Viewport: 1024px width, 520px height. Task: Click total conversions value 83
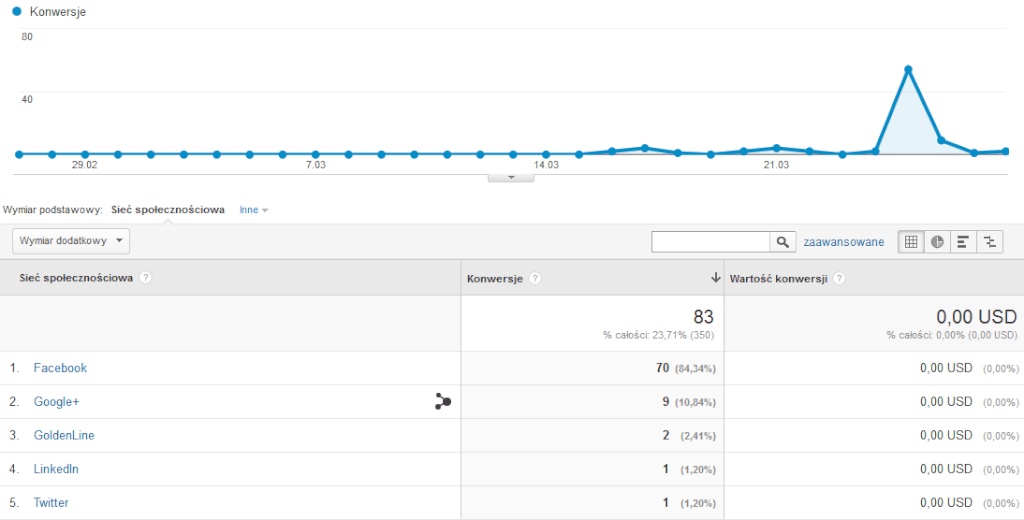703,317
